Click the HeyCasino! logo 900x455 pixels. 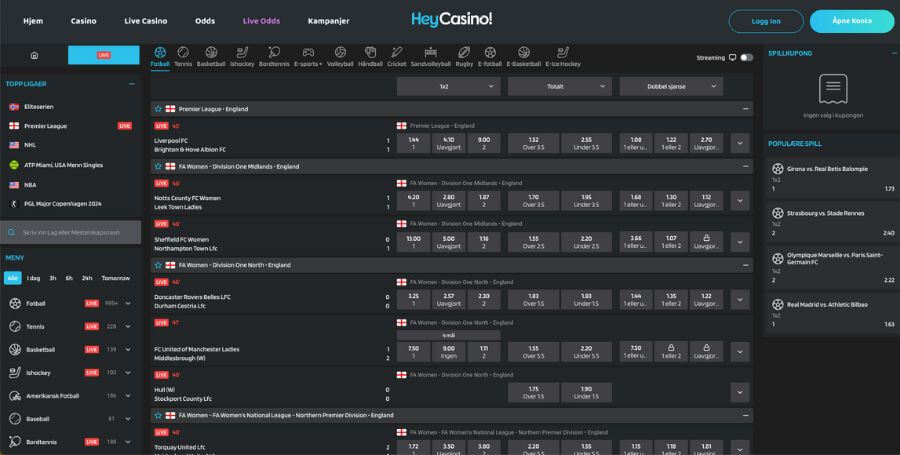coord(452,20)
